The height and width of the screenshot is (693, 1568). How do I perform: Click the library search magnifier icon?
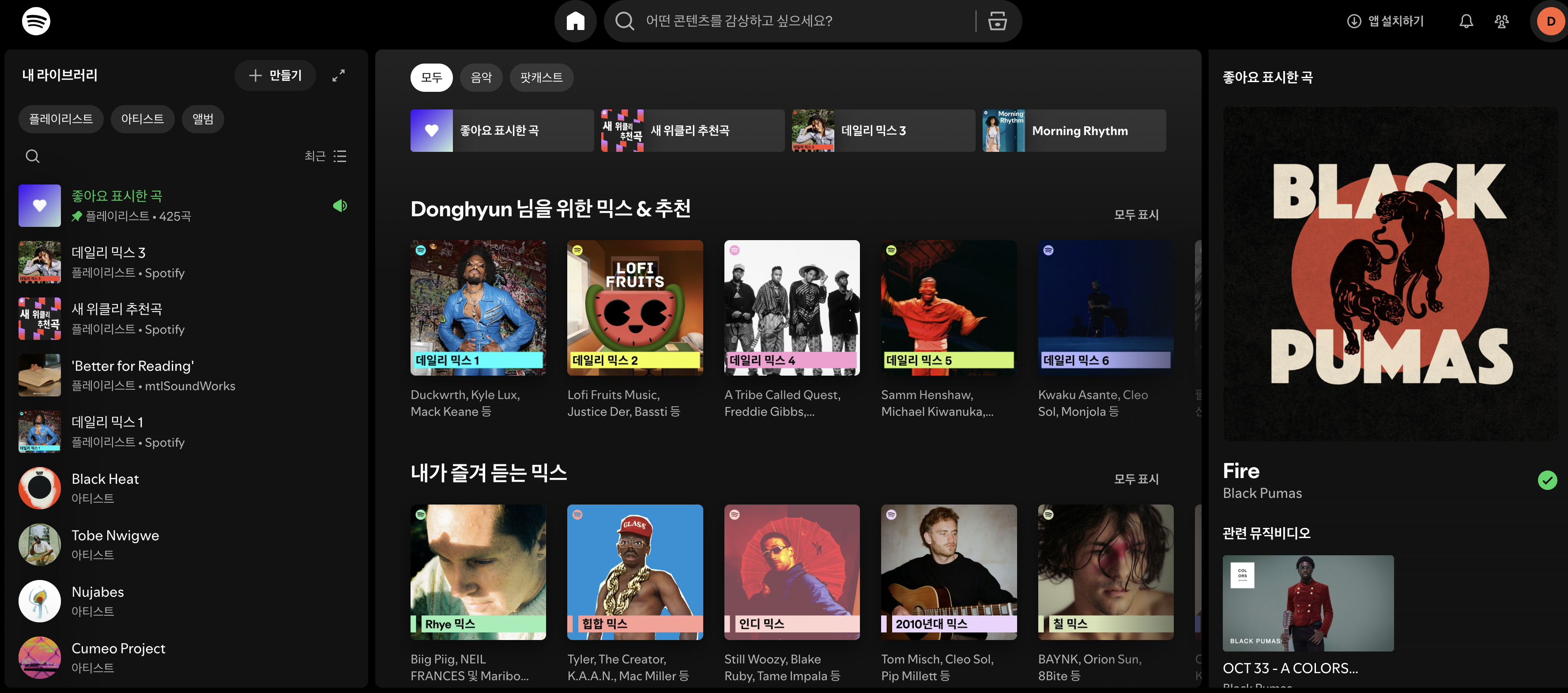33,156
